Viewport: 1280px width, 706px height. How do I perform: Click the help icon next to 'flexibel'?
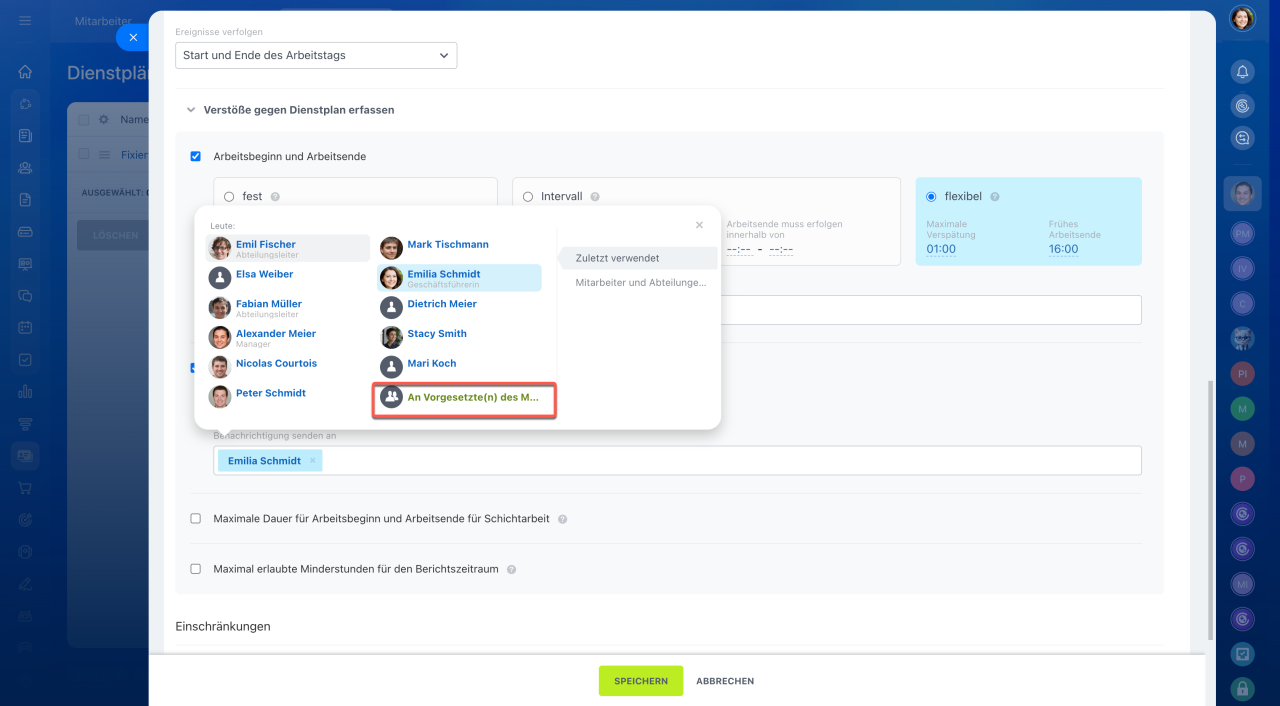click(994, 197)
